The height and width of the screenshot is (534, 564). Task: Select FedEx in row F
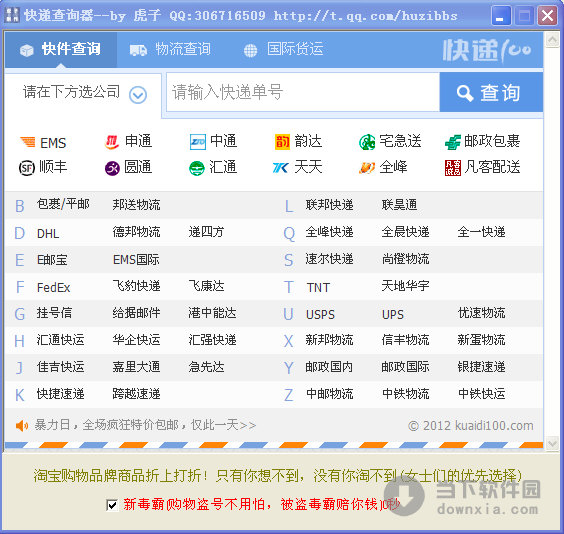point(54,287)
